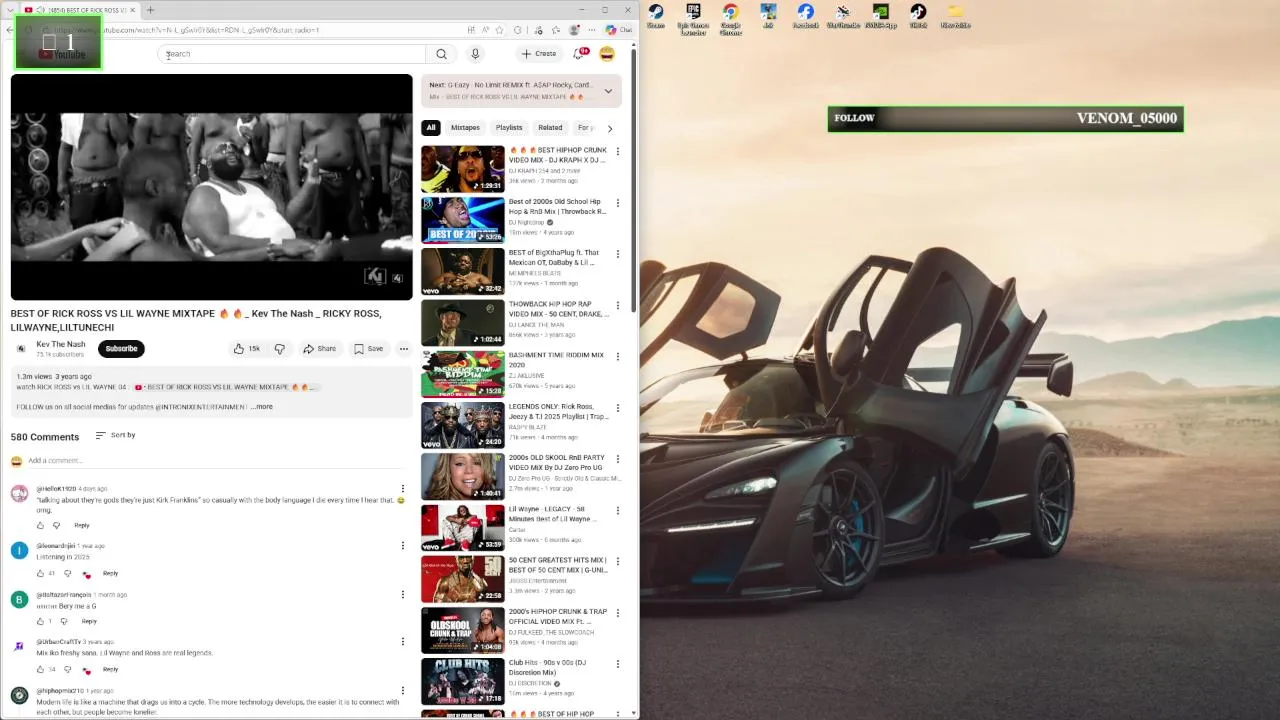Open Kev The Nash channel avatar

21,348
